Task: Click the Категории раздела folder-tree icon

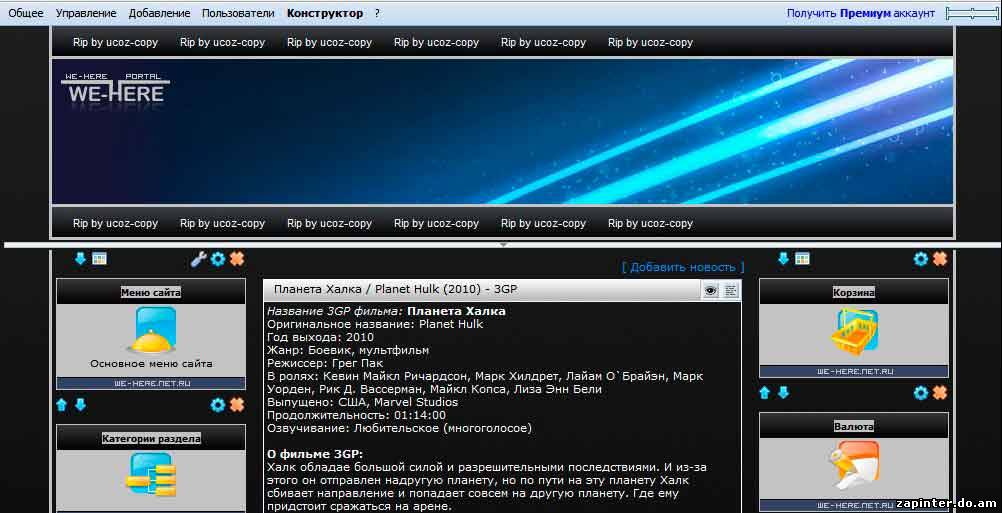Action: (151, 475)
